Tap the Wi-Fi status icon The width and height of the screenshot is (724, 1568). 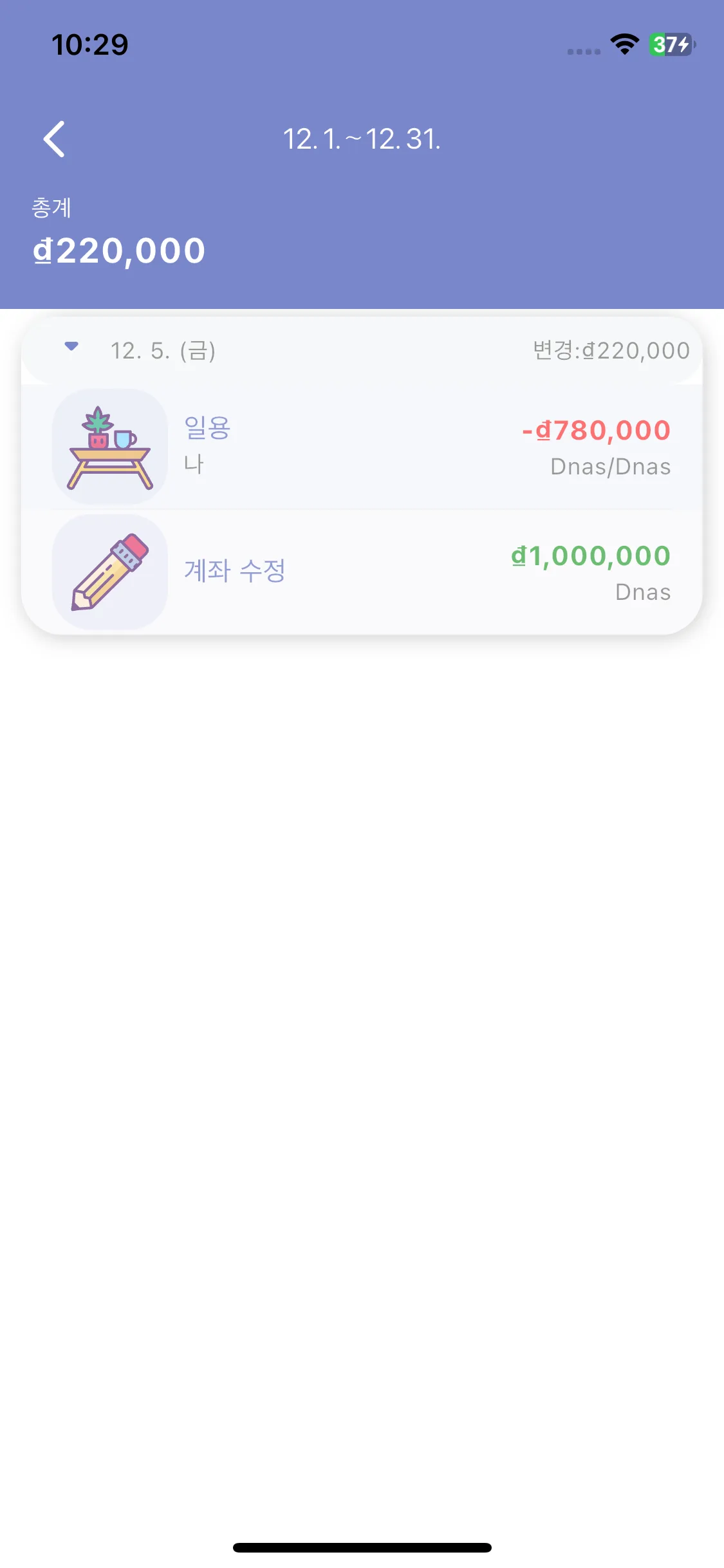coord(624,44)
